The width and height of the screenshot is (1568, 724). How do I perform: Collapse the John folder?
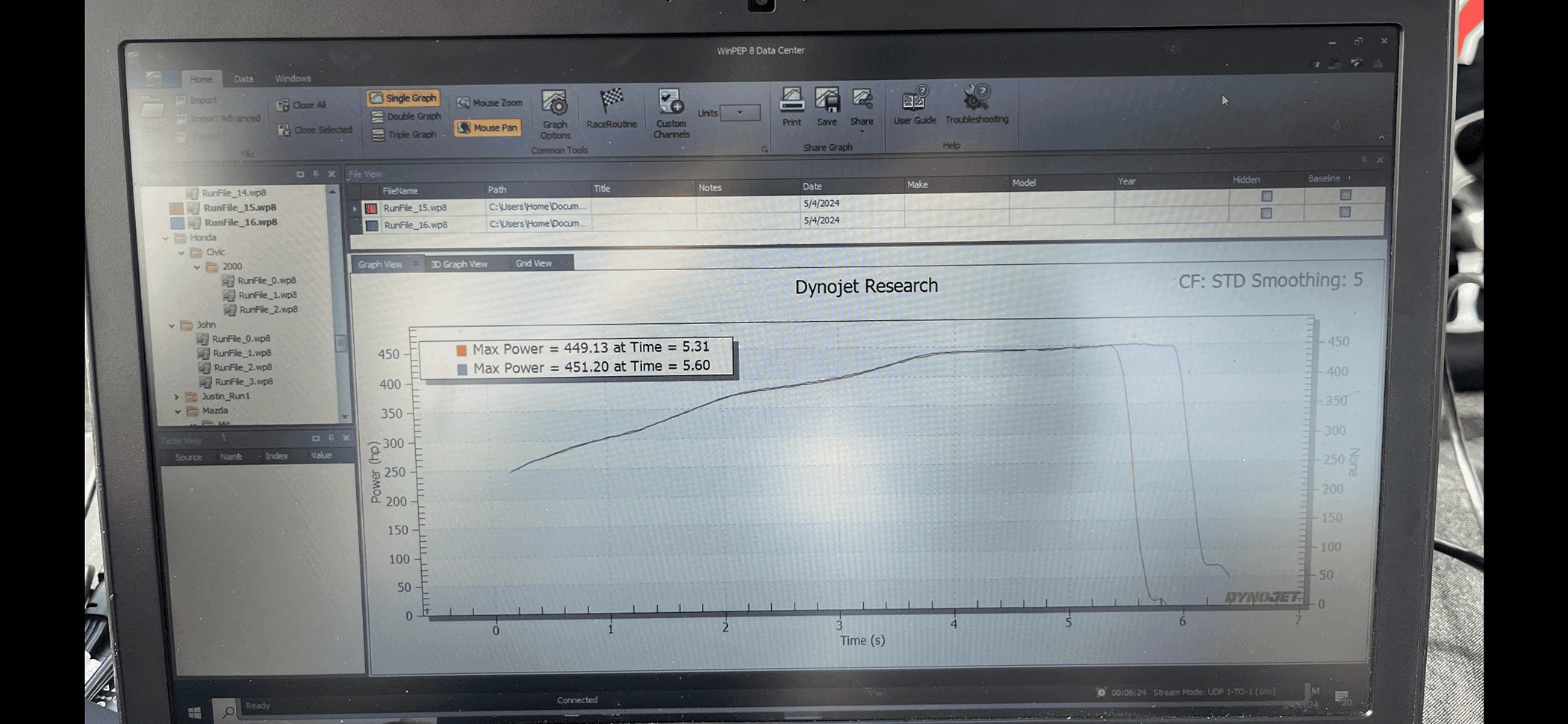(172, 325)
